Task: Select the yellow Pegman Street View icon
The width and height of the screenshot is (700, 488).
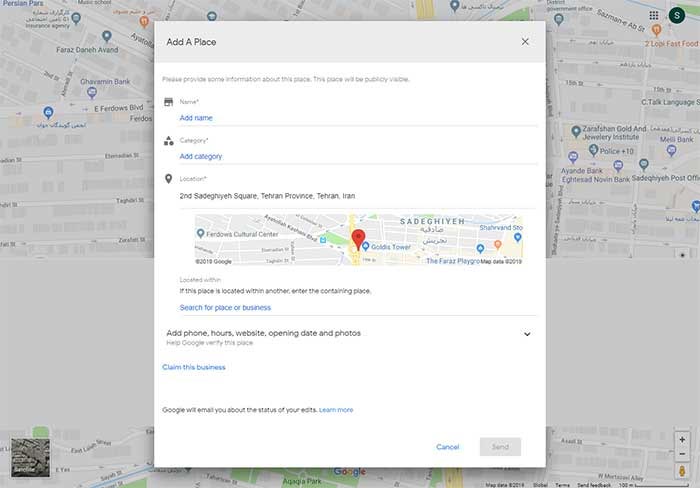Action: point(682,471)
